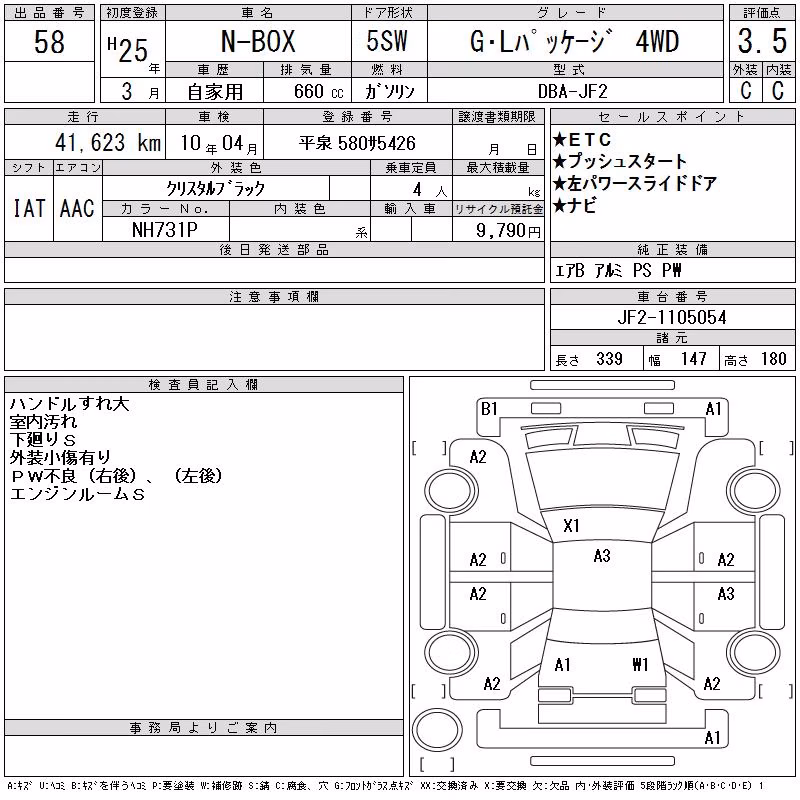Click lot number 58
800x800 pixels.
pyautogui.click(x=49, y=41)
